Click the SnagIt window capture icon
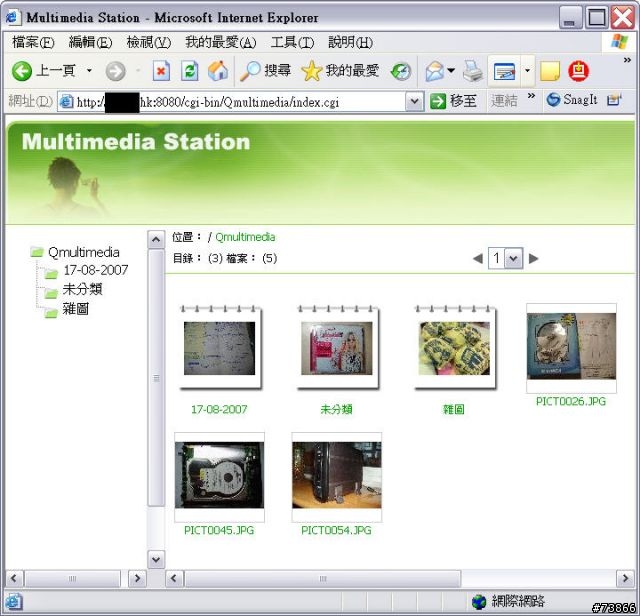Viewport: 640px width, 616px height. pyautogui.click(x=613, y=100)
